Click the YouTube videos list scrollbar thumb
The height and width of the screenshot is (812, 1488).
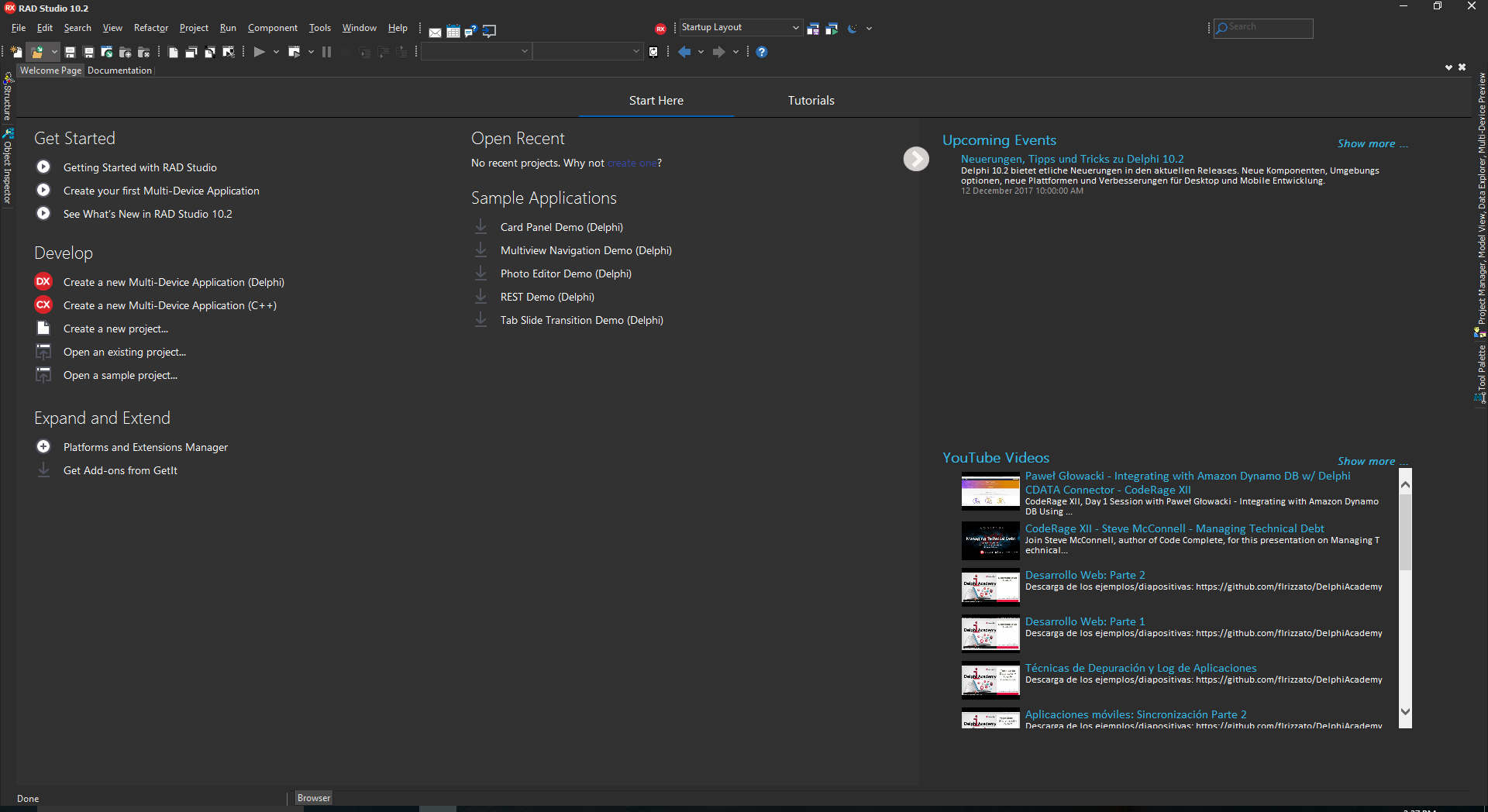(1405, 533)
